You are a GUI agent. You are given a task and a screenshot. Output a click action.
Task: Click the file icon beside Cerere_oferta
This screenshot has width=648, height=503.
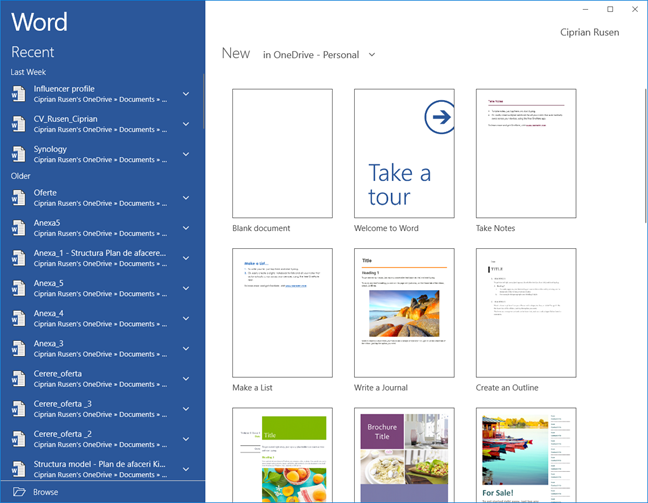coord(18,379)
